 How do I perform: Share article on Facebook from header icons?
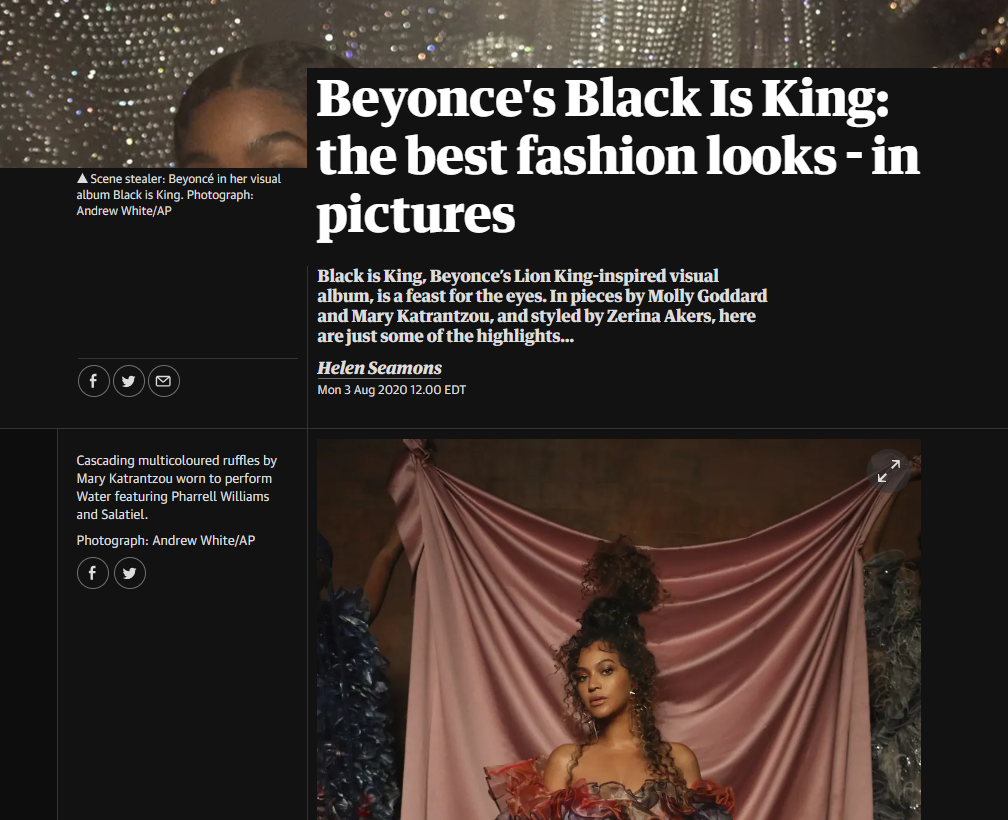click(x=93, y=381)
